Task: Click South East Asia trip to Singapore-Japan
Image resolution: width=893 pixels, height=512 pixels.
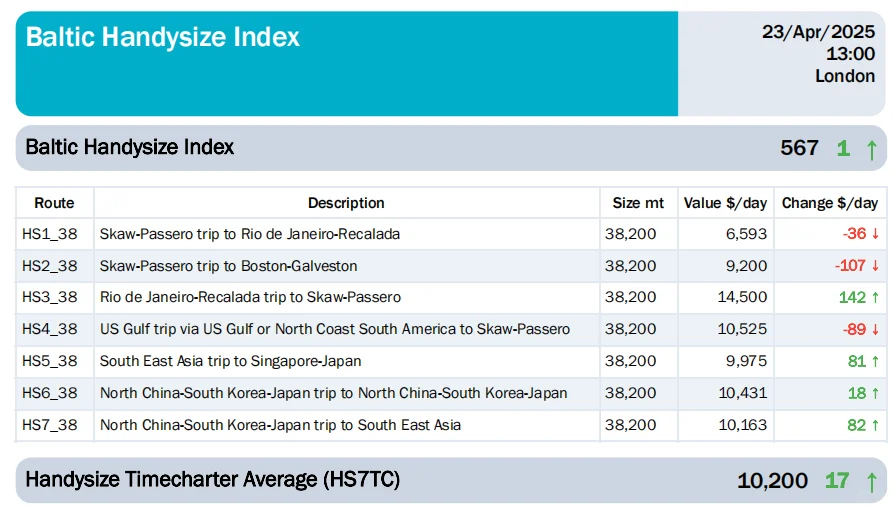Action: [230, 361]
